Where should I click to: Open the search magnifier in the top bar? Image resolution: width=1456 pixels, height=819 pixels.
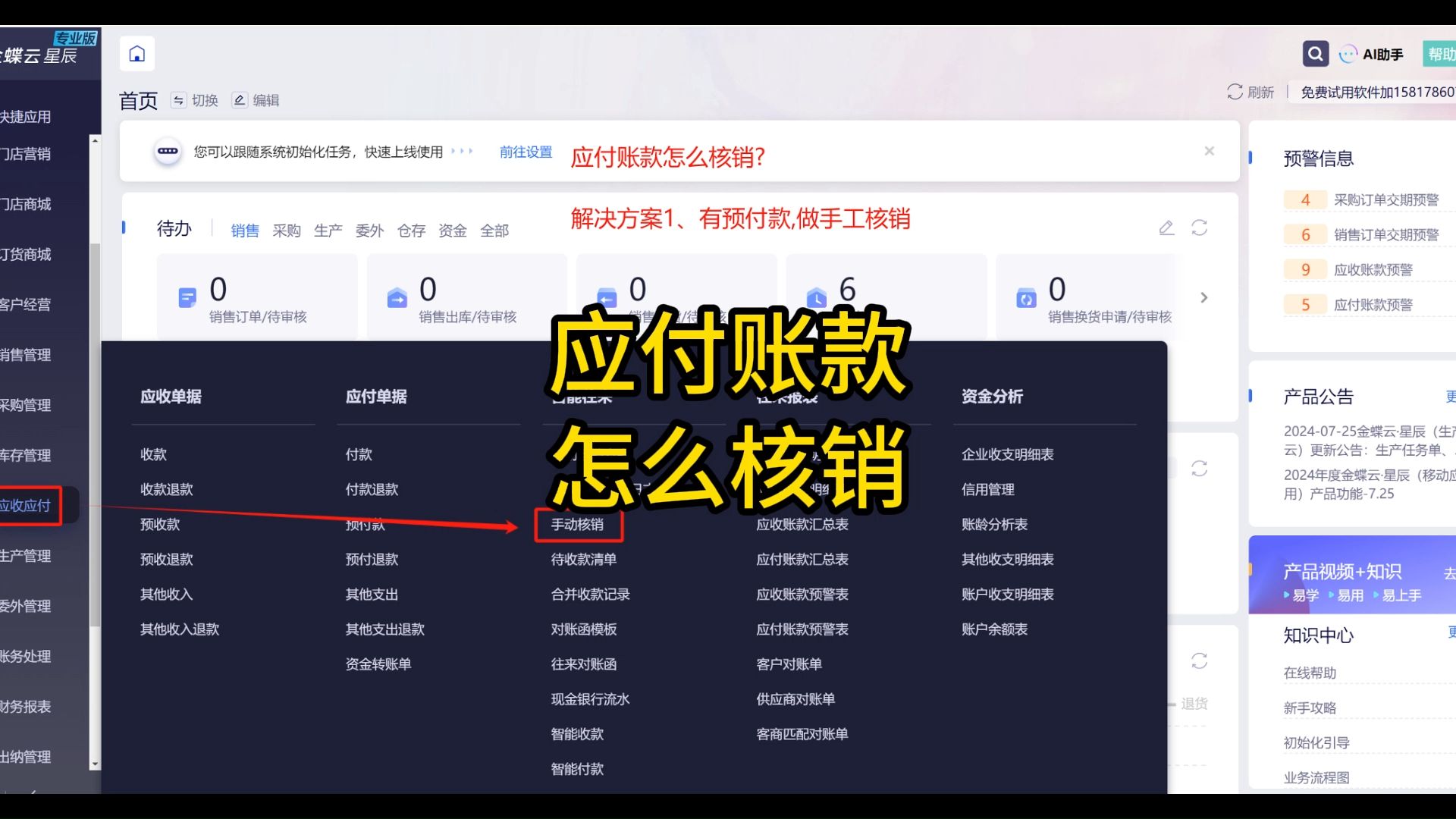(1316, 53)
